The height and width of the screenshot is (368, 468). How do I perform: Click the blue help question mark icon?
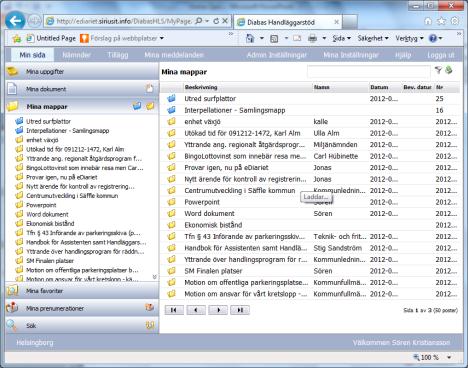tap(433, 39)
